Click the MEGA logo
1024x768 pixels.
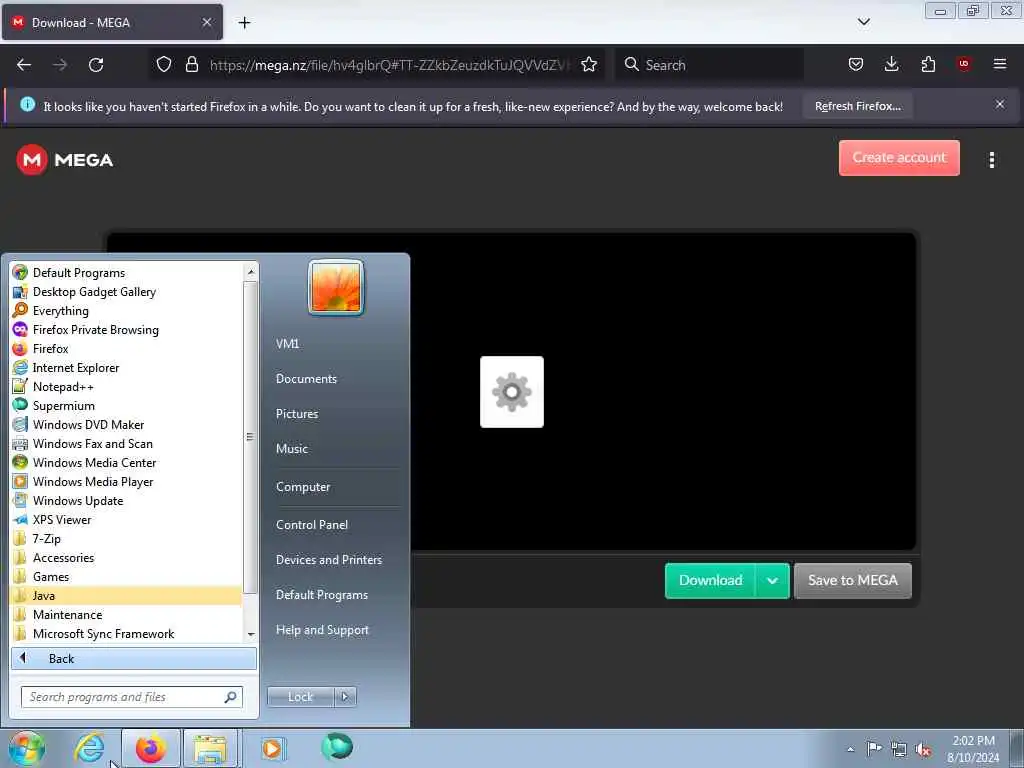click(65, 159)
